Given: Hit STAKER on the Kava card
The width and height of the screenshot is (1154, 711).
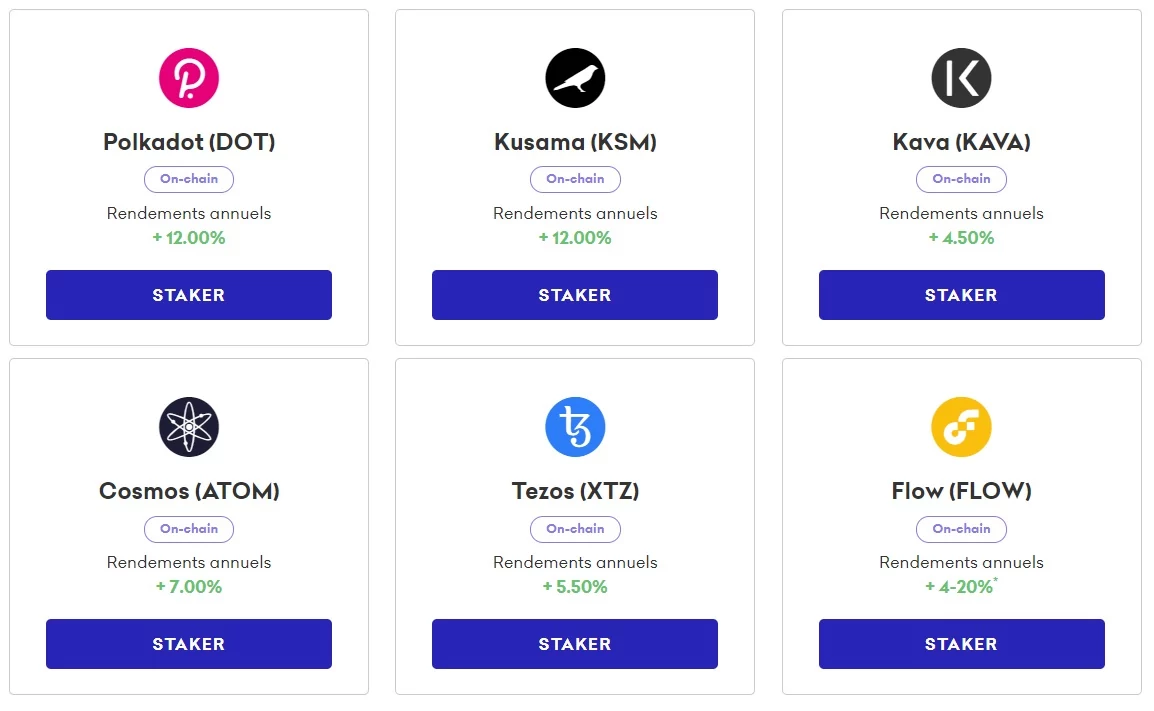Looking at the screenshot, I should point(961,295).
